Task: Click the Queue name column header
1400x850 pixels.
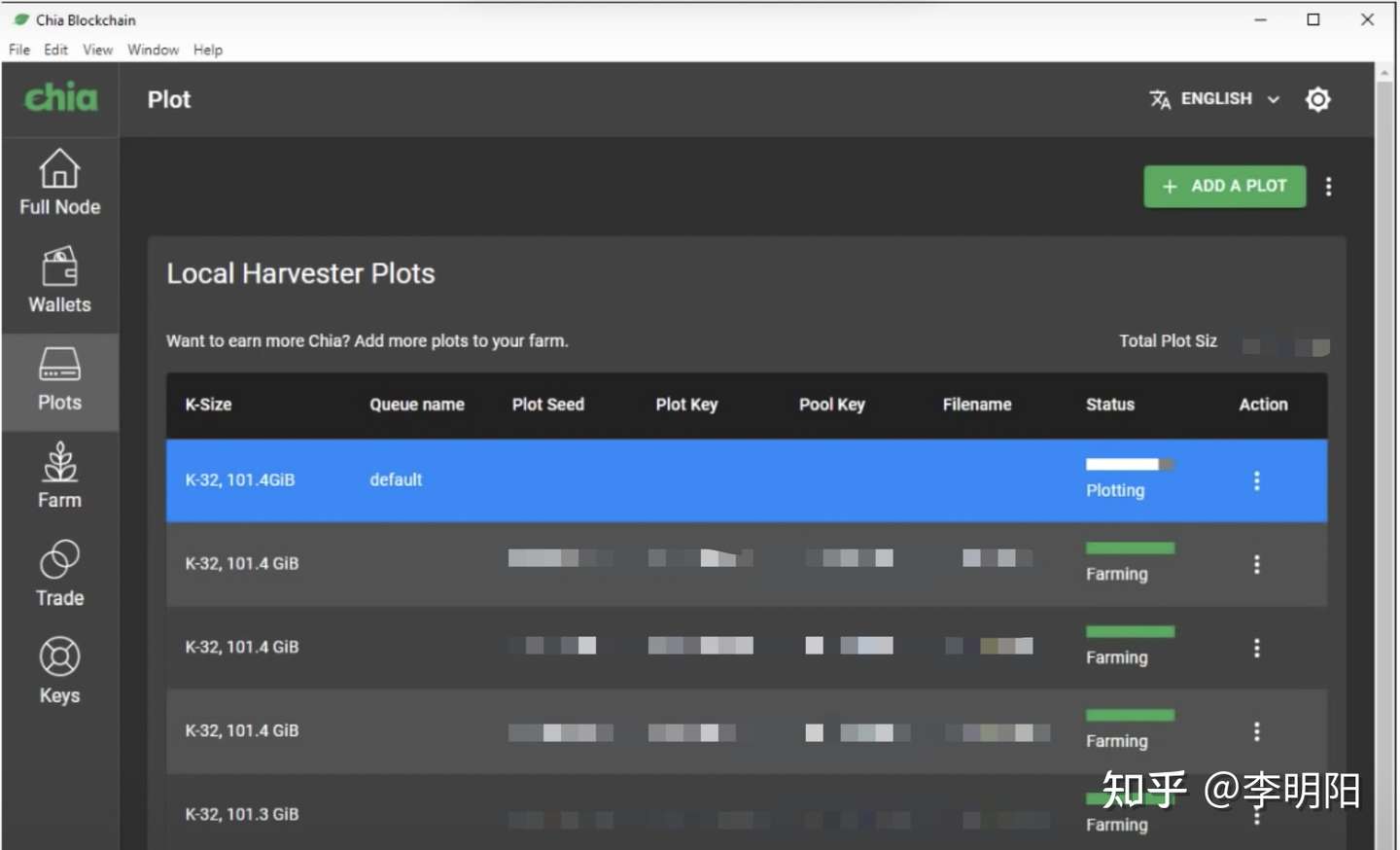Action: point(416,405)
